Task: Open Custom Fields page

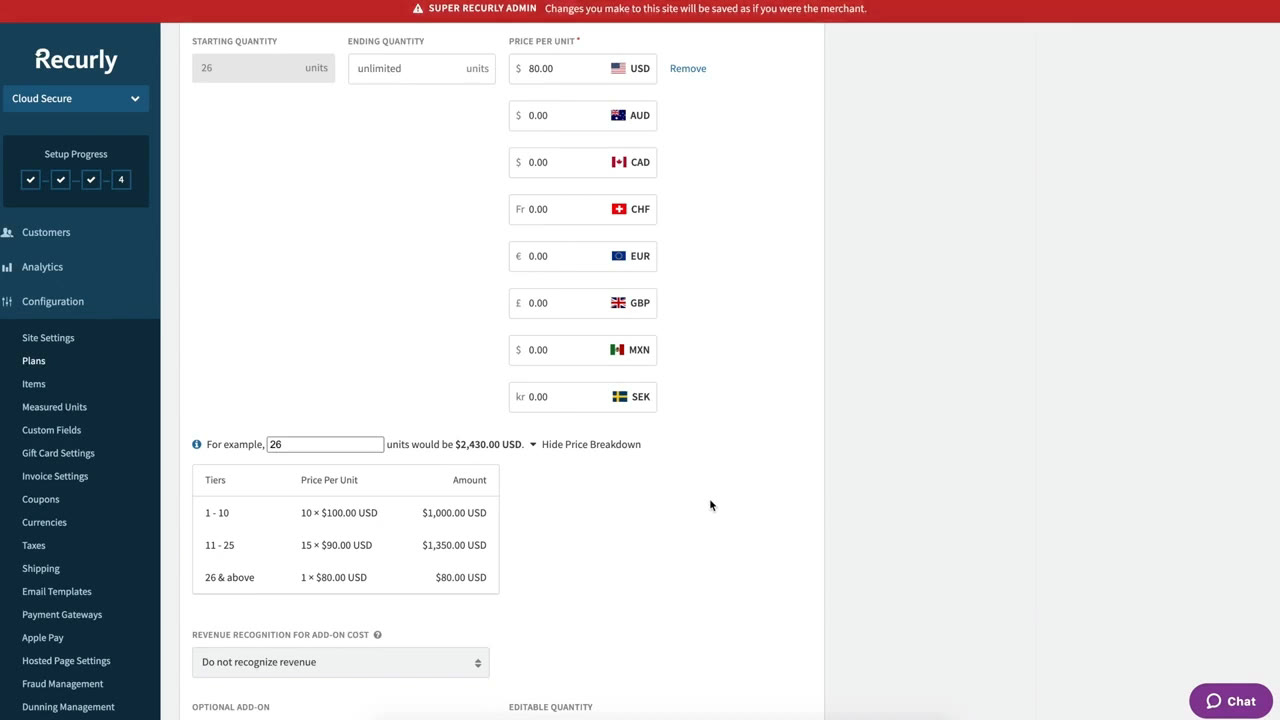Action: [51, 430]
